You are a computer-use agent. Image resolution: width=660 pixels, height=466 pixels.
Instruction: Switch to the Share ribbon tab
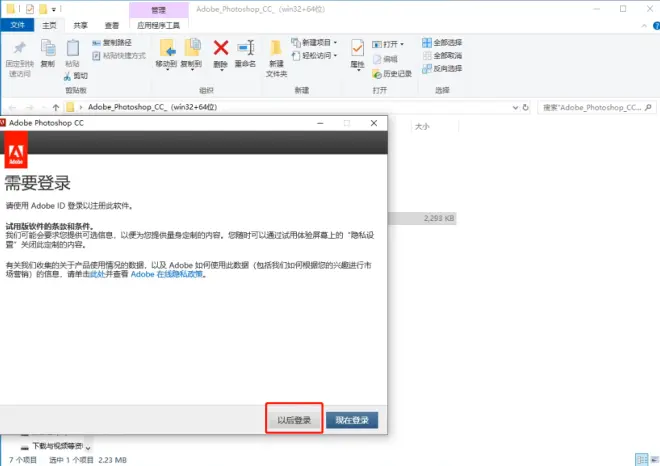(x=80, y=26)
